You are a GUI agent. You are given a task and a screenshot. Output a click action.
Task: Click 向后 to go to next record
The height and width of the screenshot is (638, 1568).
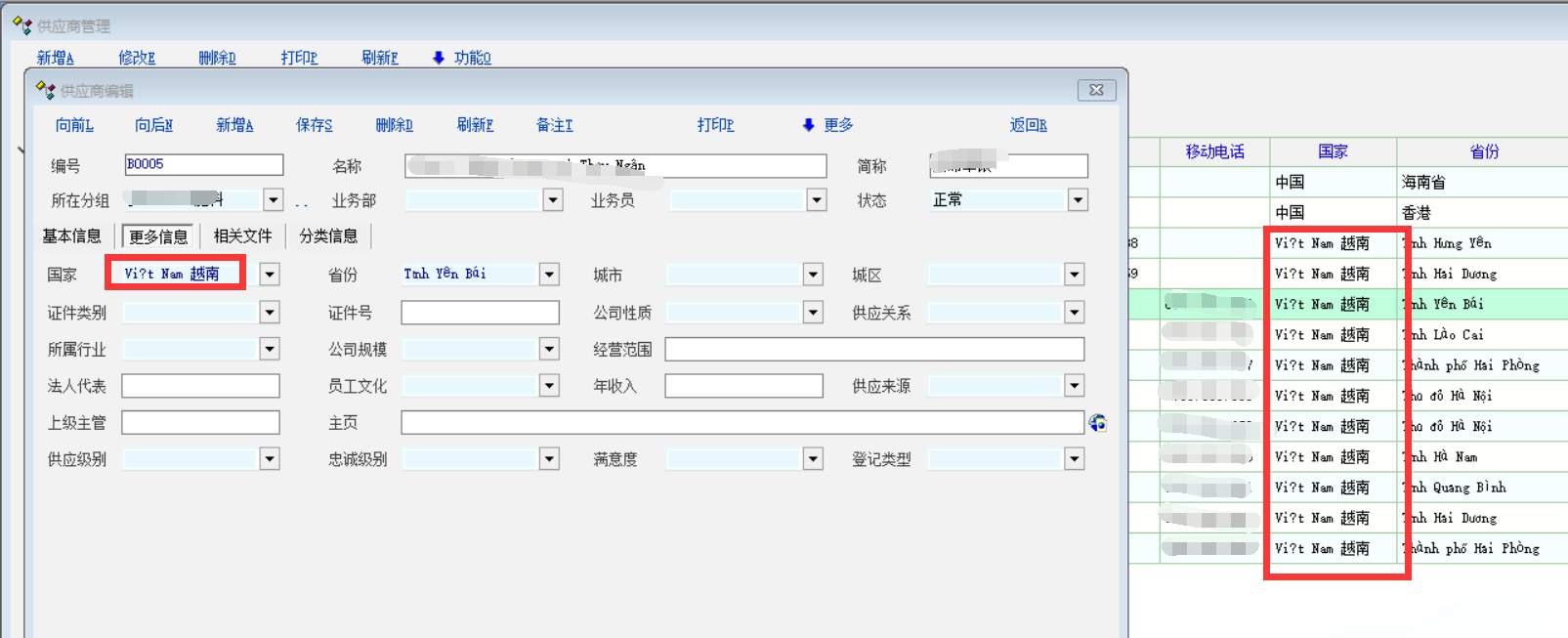(153, 125)
